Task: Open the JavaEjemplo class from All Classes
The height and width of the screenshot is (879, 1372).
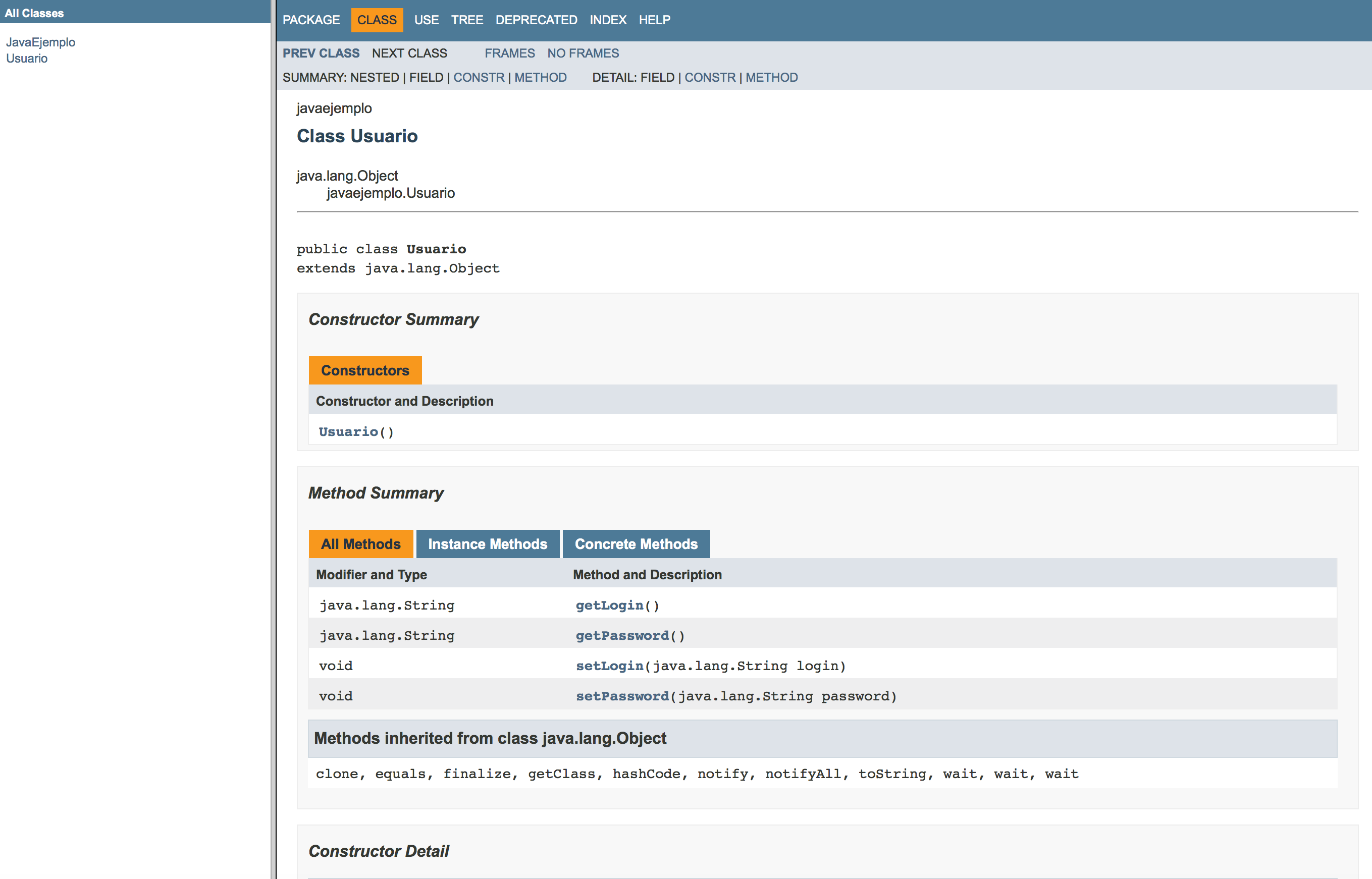Action: pyautogui.click(x=40, y=42)
